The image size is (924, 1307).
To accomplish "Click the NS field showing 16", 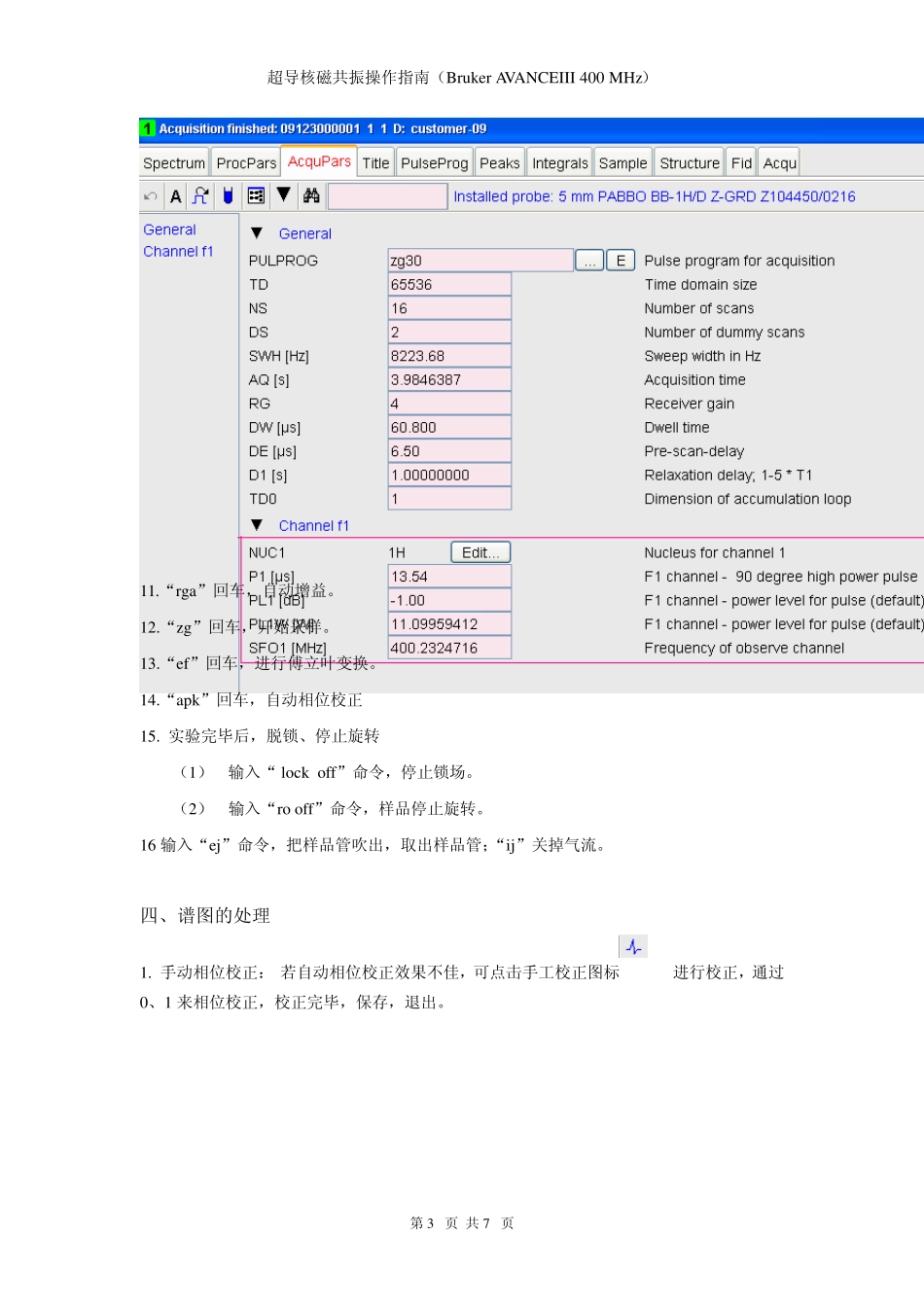I will 449,308.
